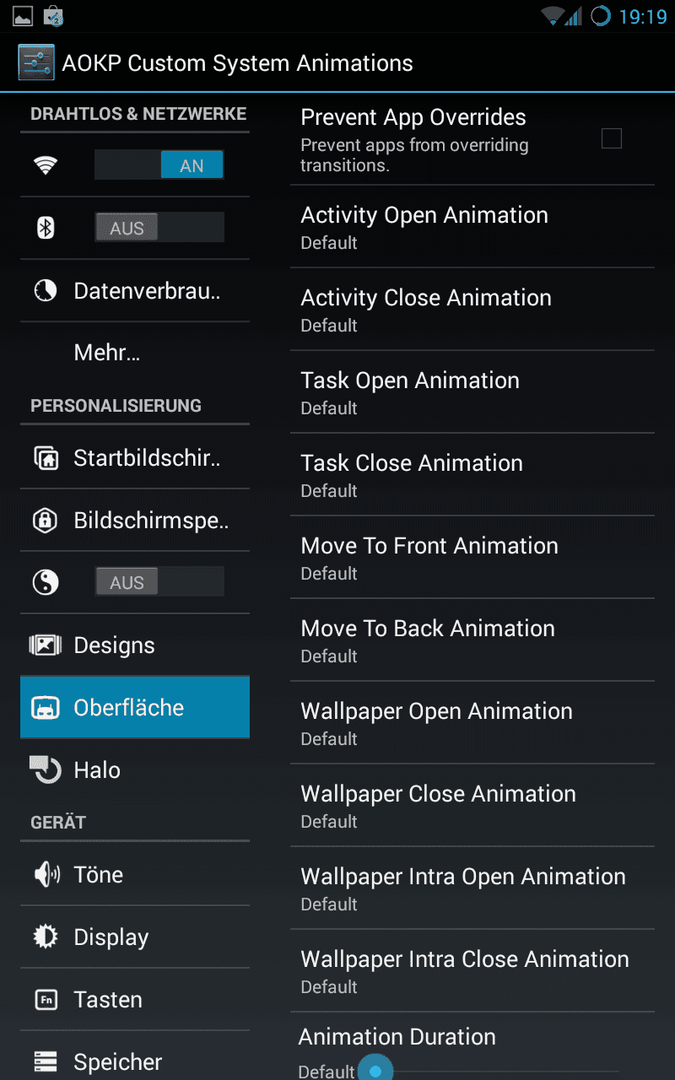Select the Oberfläche menu entry
Viewport: 675px width, 1080px height.
pyautogui.click(x=135, y=707)
